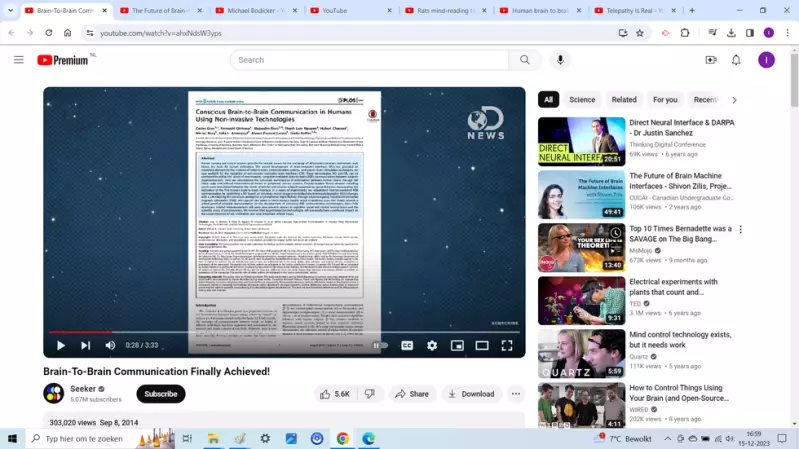This screenshot has width=799, height=449.
Task: Toggle the autoplay switch
Action: (380, 346)
